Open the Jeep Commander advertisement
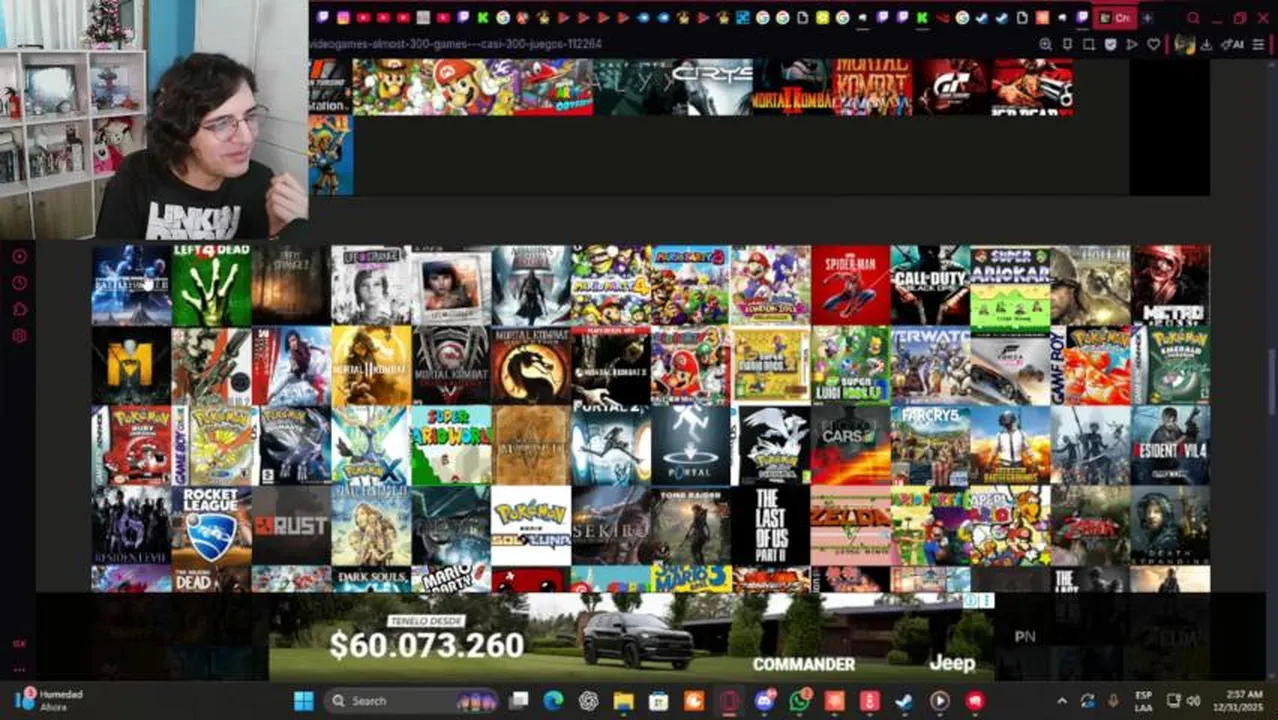Screen dimensions: 1278x720 [x=632, y=636]
